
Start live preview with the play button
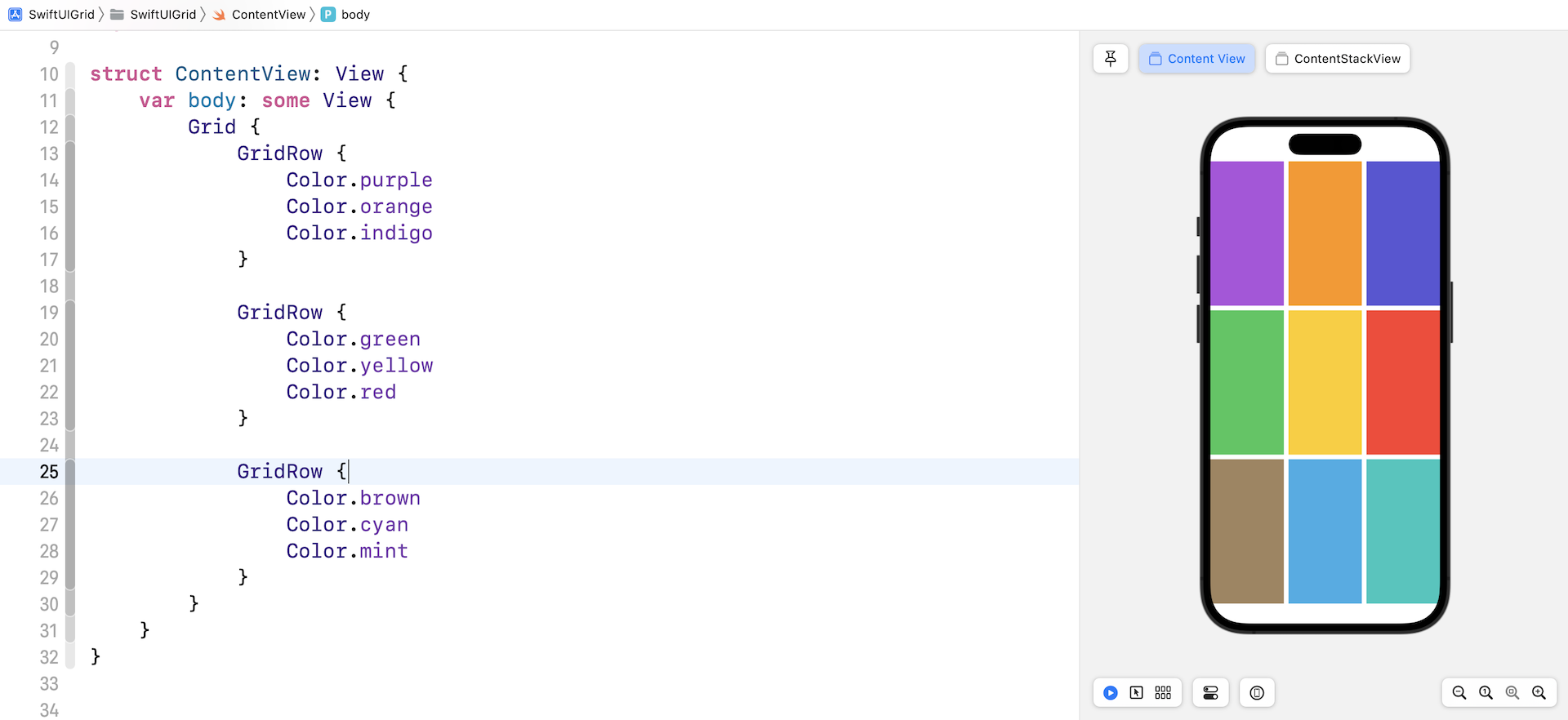1111,693
